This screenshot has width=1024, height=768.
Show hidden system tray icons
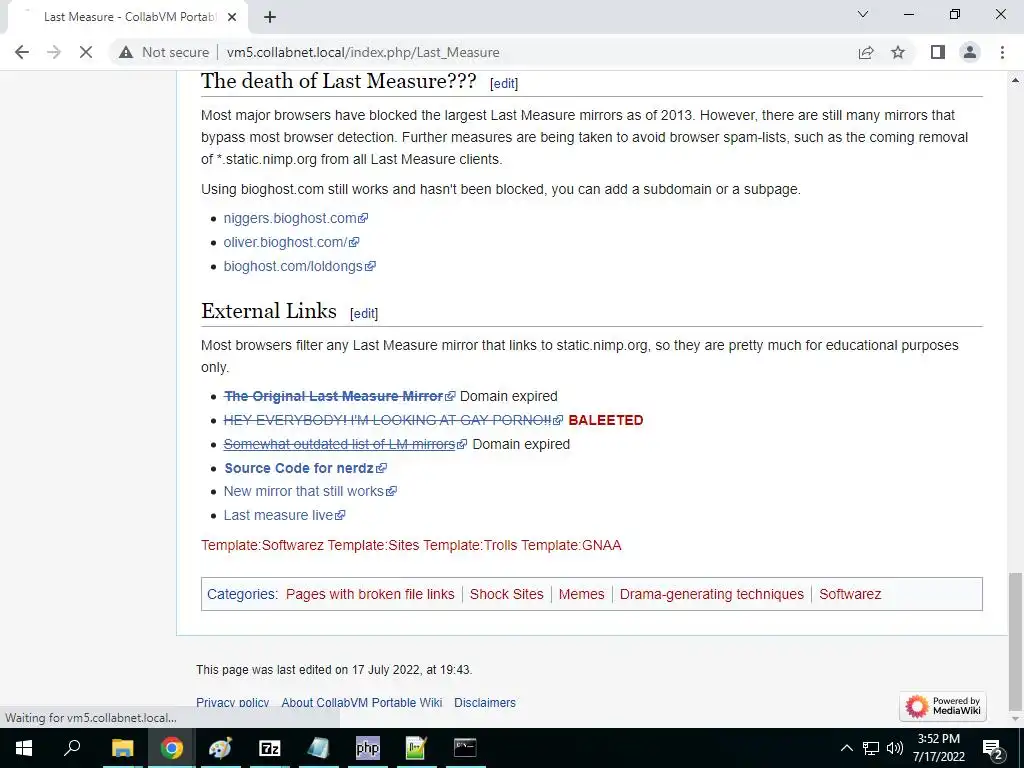tap(846, 748)
